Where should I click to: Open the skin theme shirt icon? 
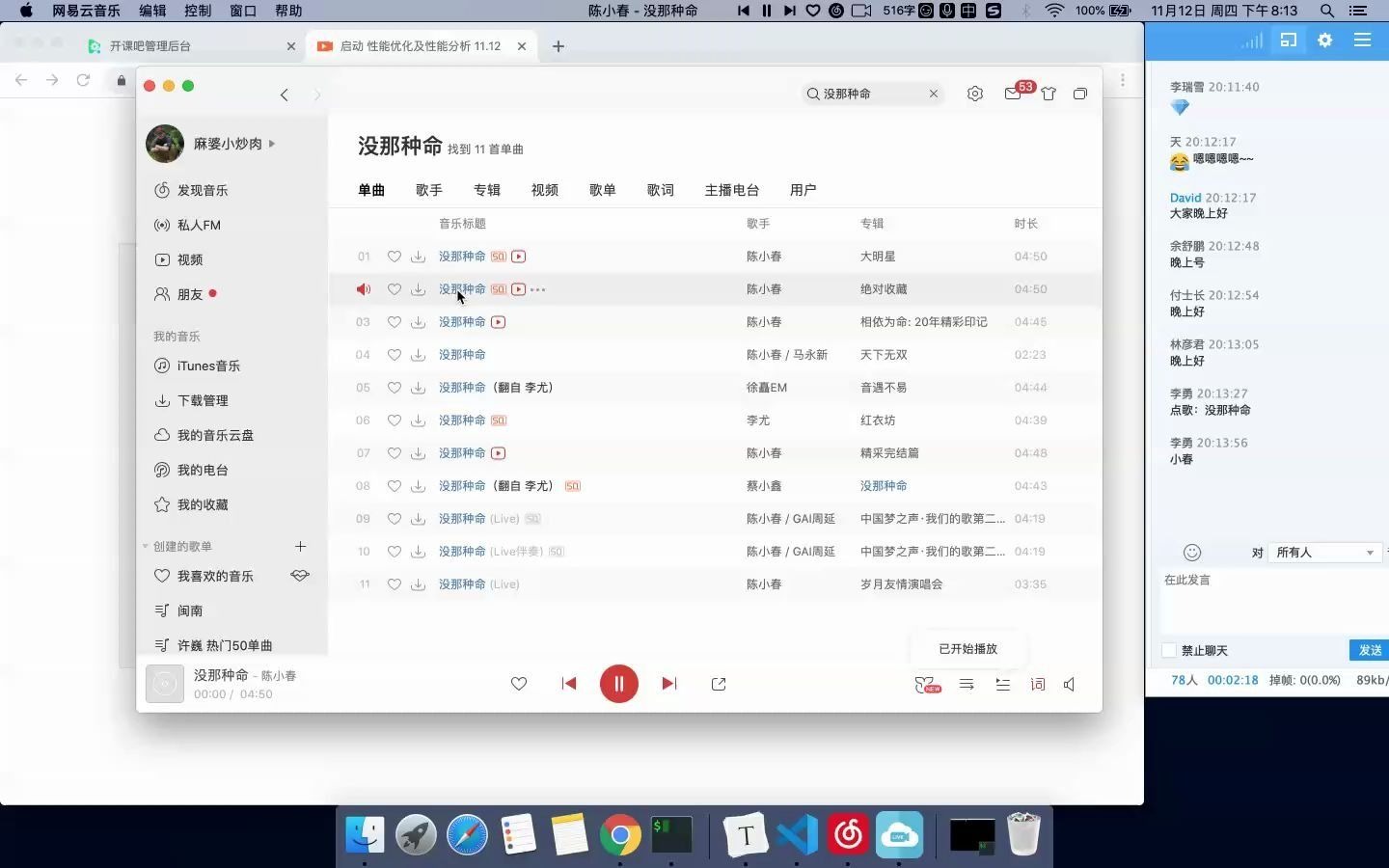click(x=1049, y=94)
